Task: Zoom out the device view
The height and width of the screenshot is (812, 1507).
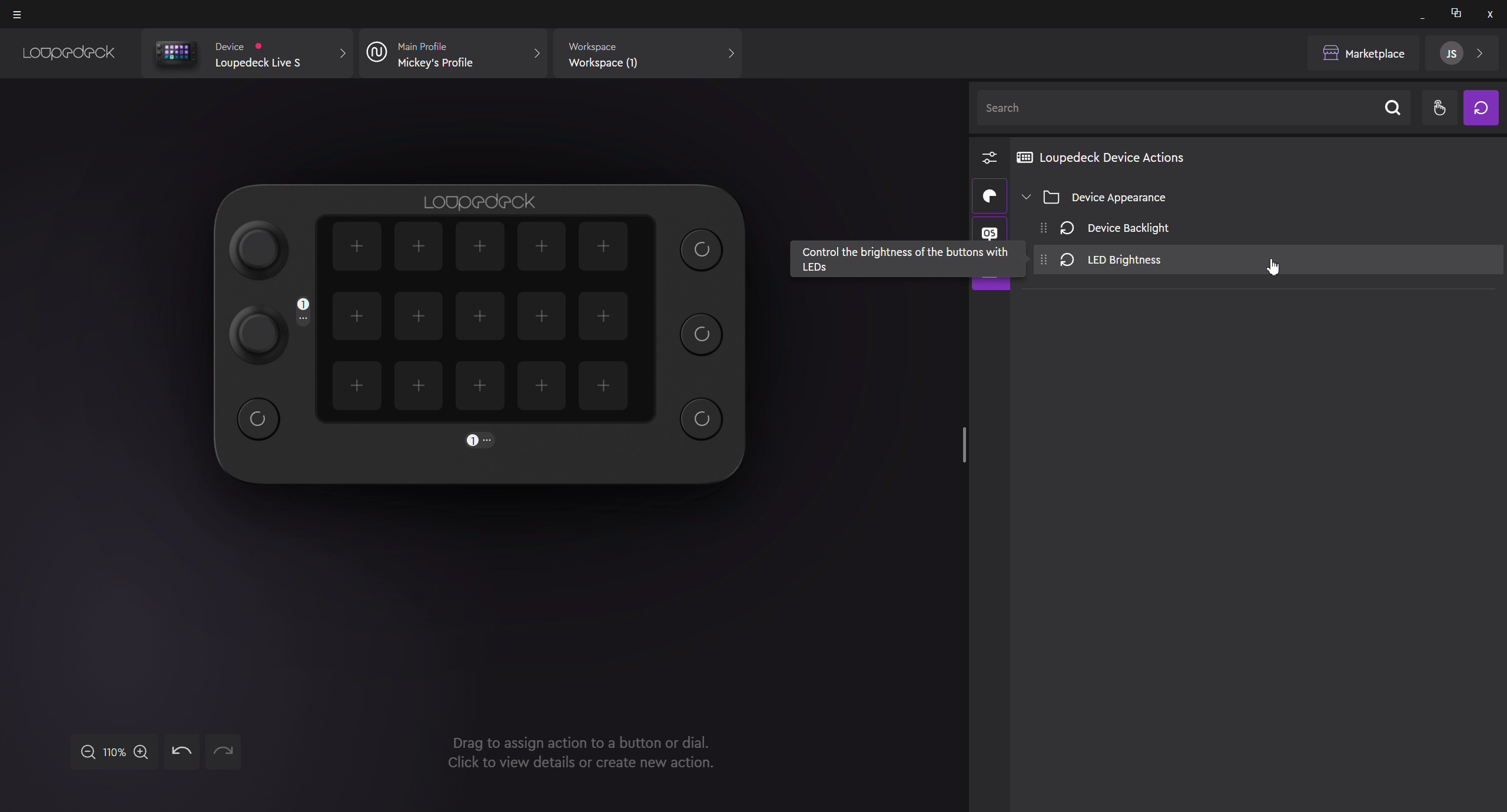Action: (88, 752)
